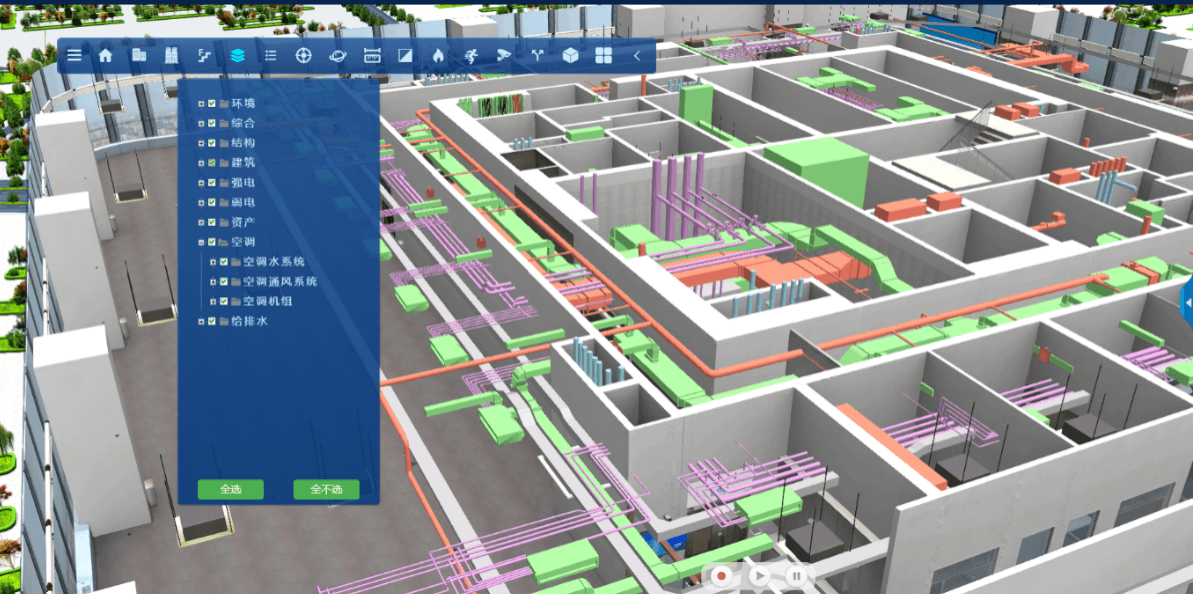Uncheck the 综合 layer checkbox
Screen dimensions: 1193x596
point(212,123)
